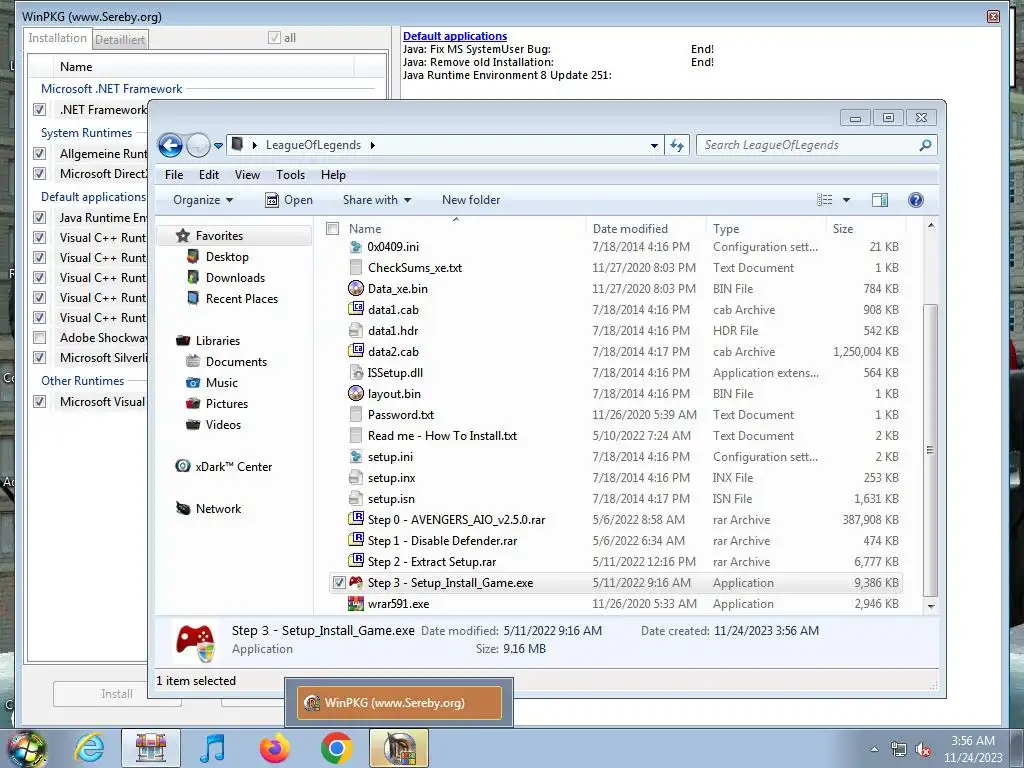This screenshot has width=1024, height=768.
Task: Click the Explorer Forward navigation arrow
Action: [x=198, y=145]
